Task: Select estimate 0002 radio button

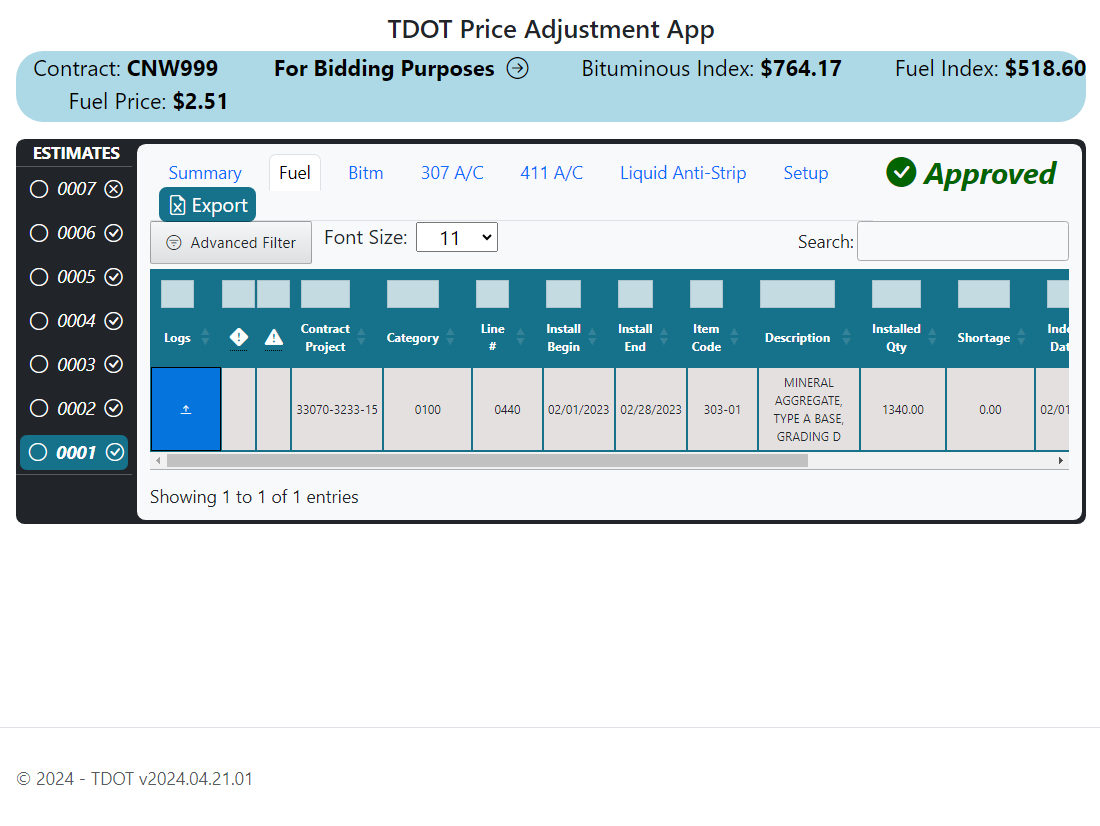Action: coord(39,408)
